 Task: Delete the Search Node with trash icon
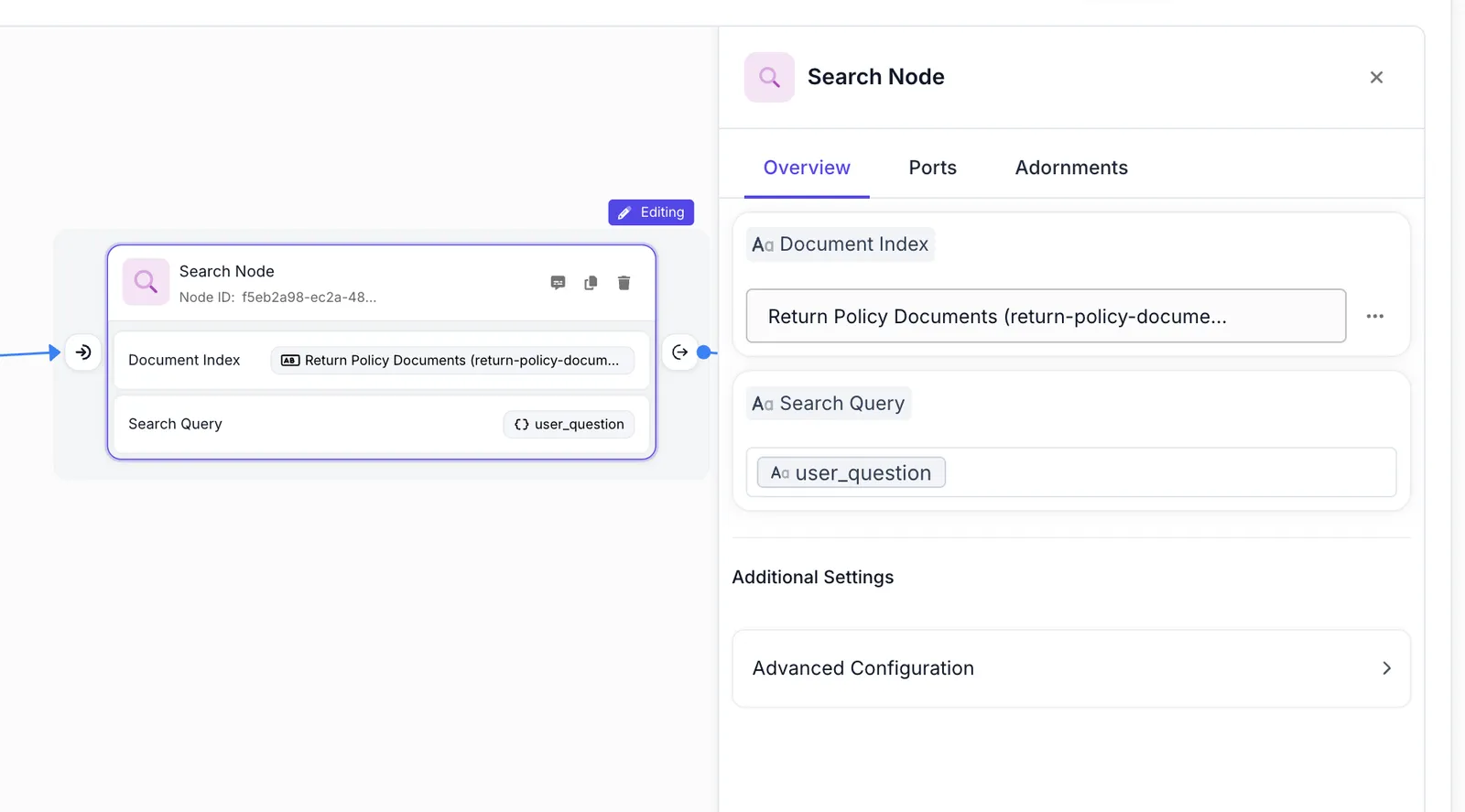pos(624,283)
